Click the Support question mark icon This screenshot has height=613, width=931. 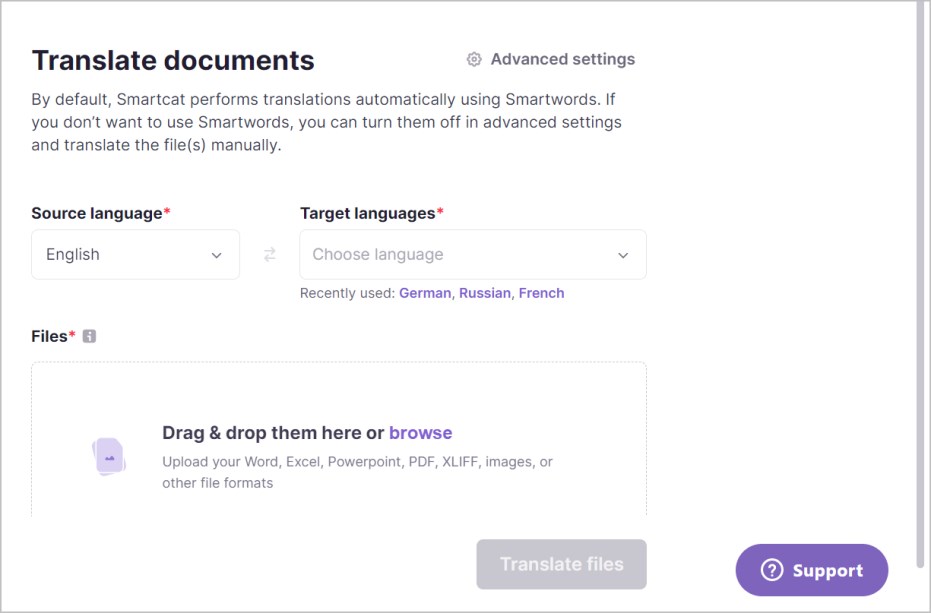(771, 570)
